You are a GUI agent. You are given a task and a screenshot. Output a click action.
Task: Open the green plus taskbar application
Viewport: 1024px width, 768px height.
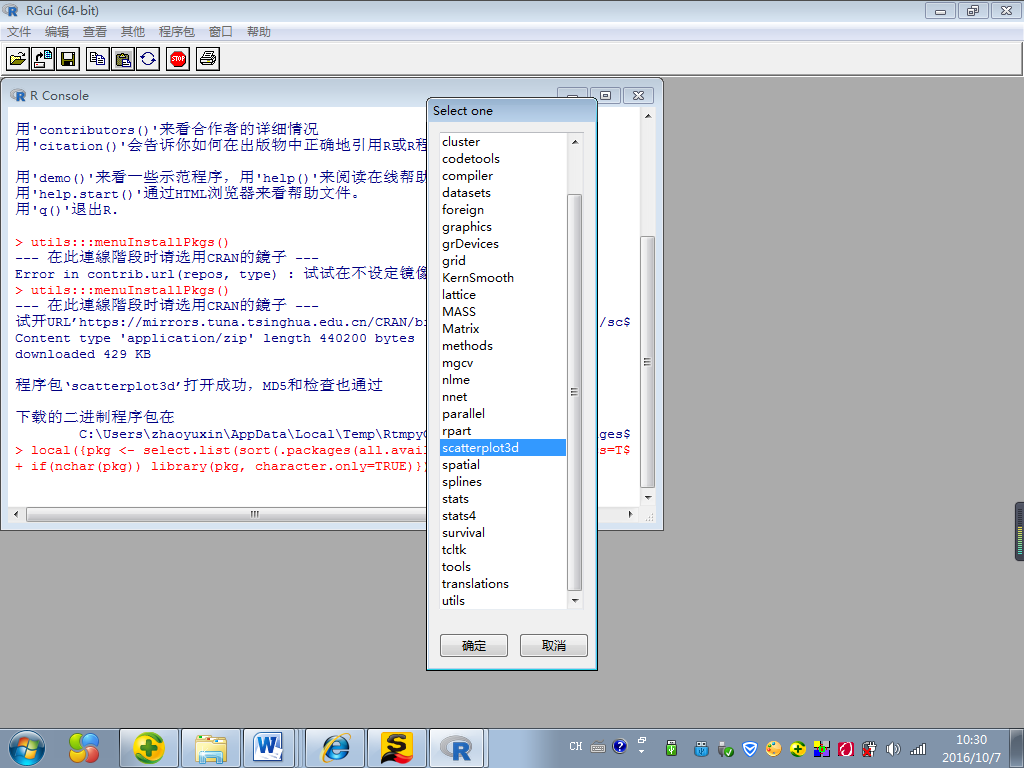click(148, 748)
